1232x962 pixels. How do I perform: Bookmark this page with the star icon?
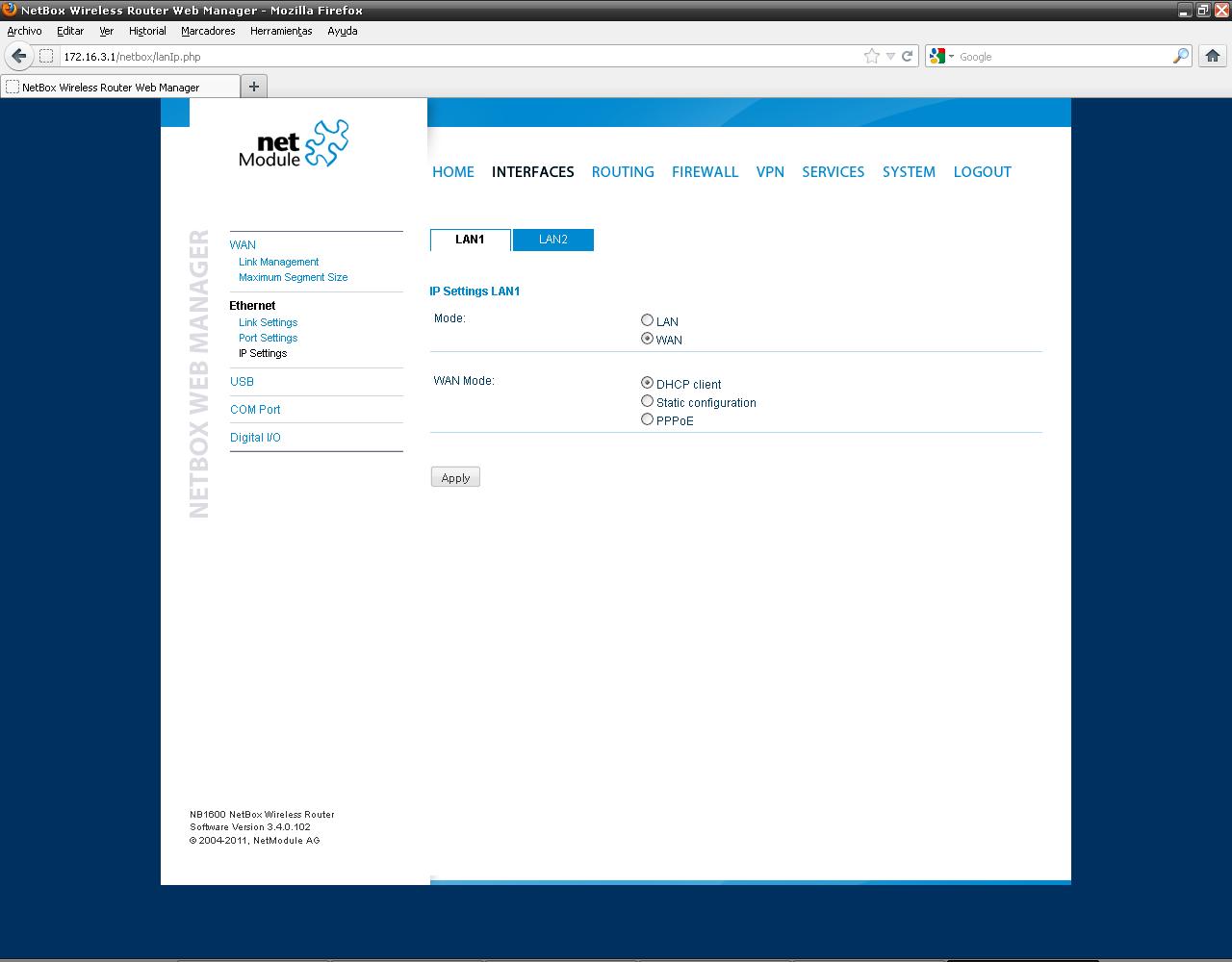click(x=872, y=56)
